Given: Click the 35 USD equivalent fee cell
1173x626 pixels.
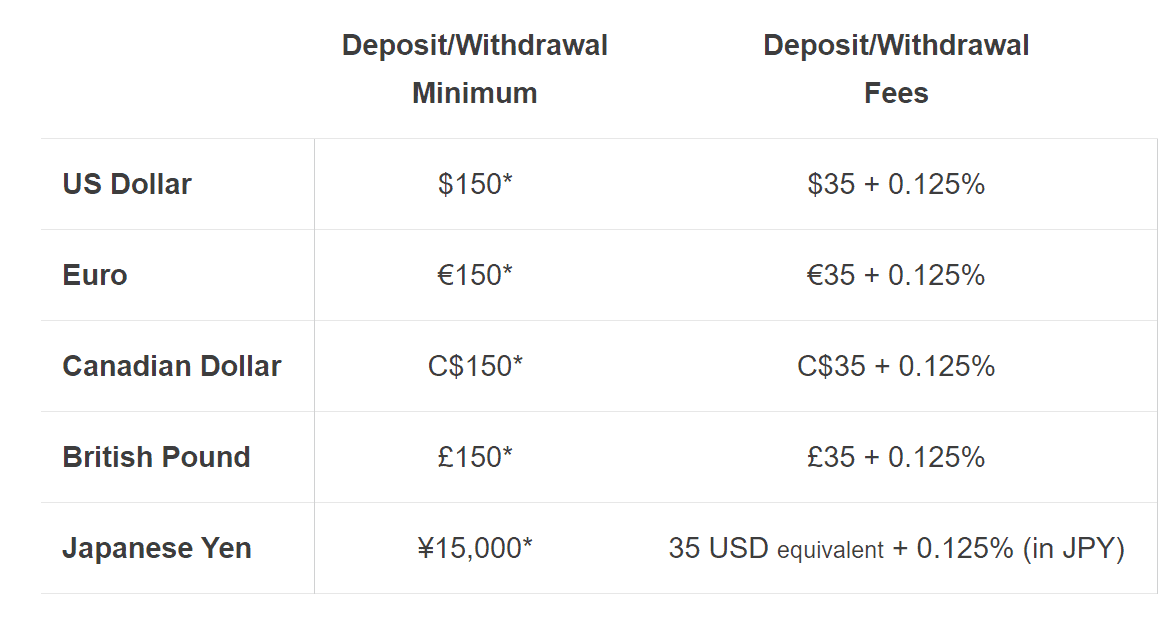Looking at the screenshot, I should click(x=896, y=548).
